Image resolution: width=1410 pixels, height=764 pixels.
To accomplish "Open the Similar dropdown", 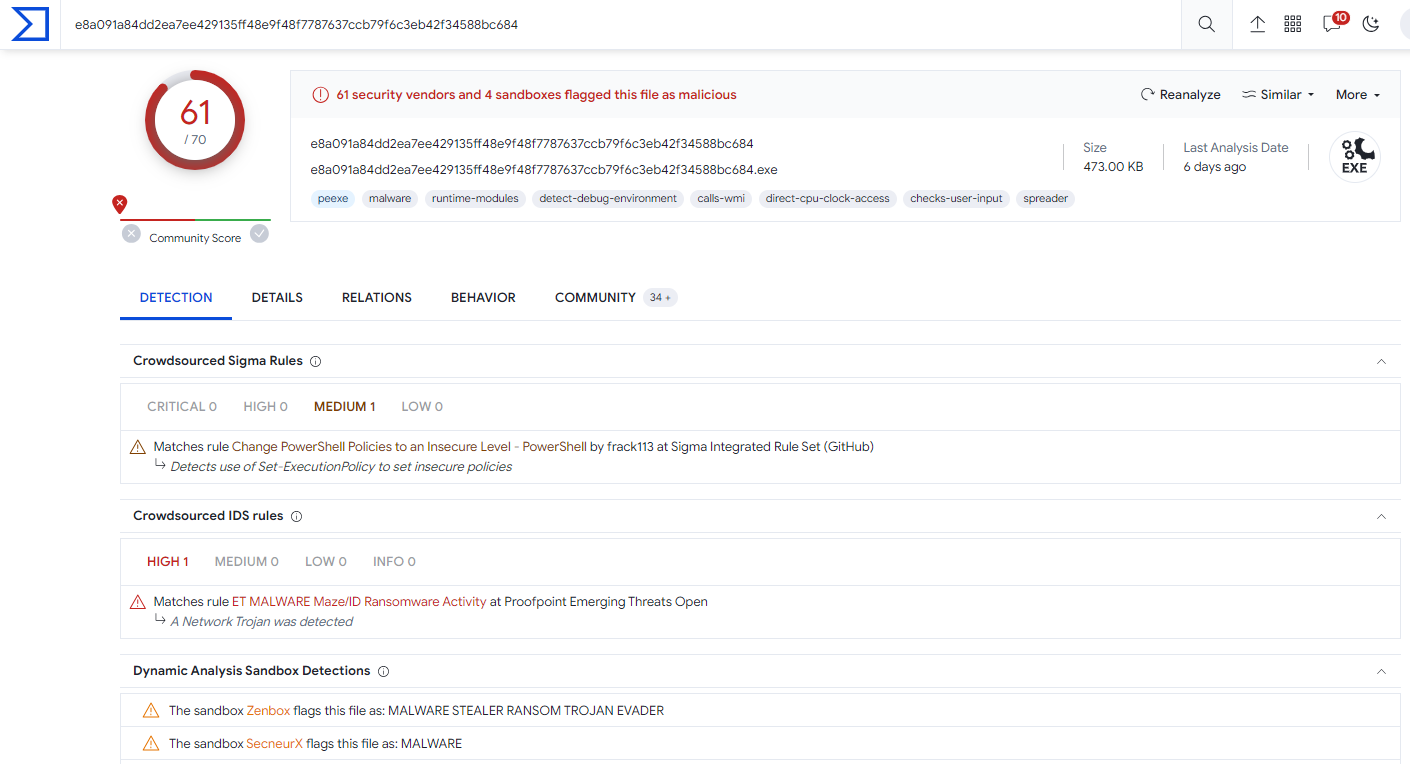I will [x=1278, y=94].
